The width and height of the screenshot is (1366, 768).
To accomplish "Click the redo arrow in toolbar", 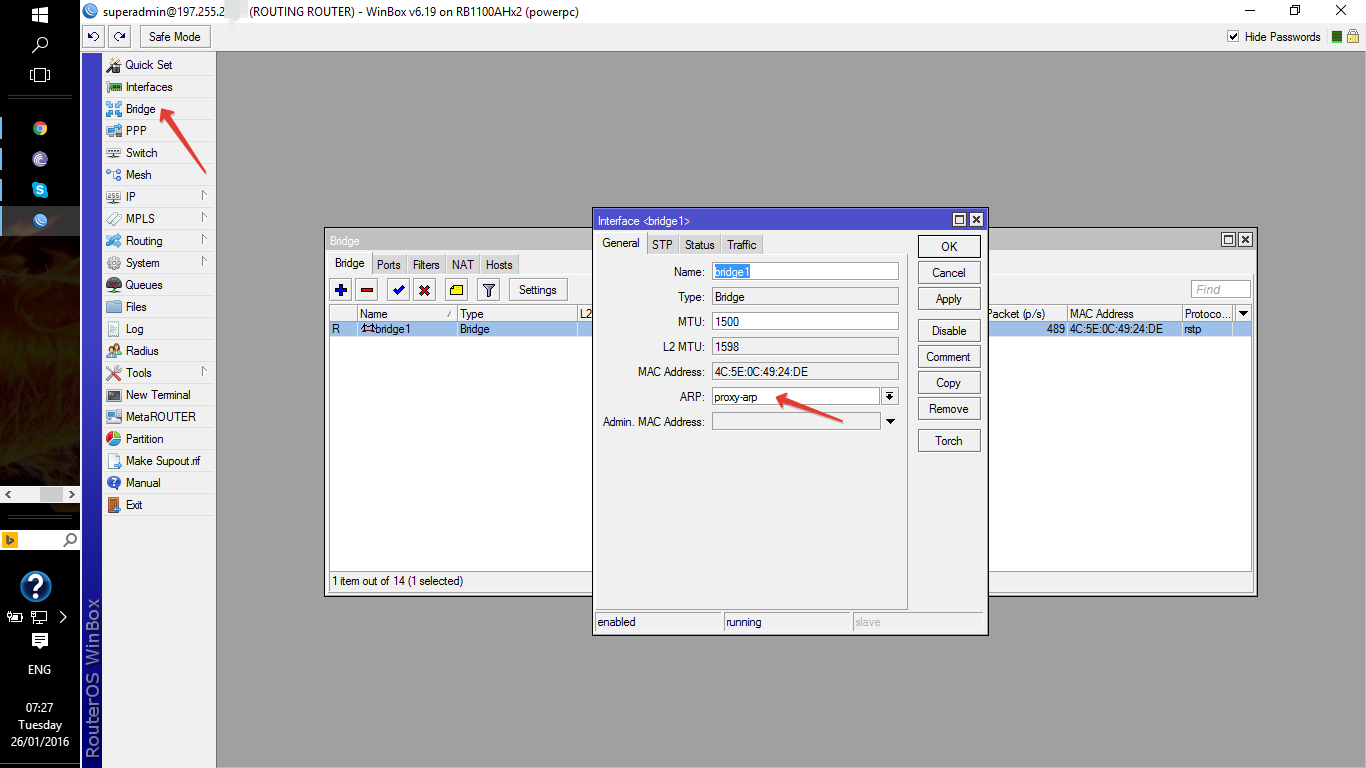I will coord(120,37).
